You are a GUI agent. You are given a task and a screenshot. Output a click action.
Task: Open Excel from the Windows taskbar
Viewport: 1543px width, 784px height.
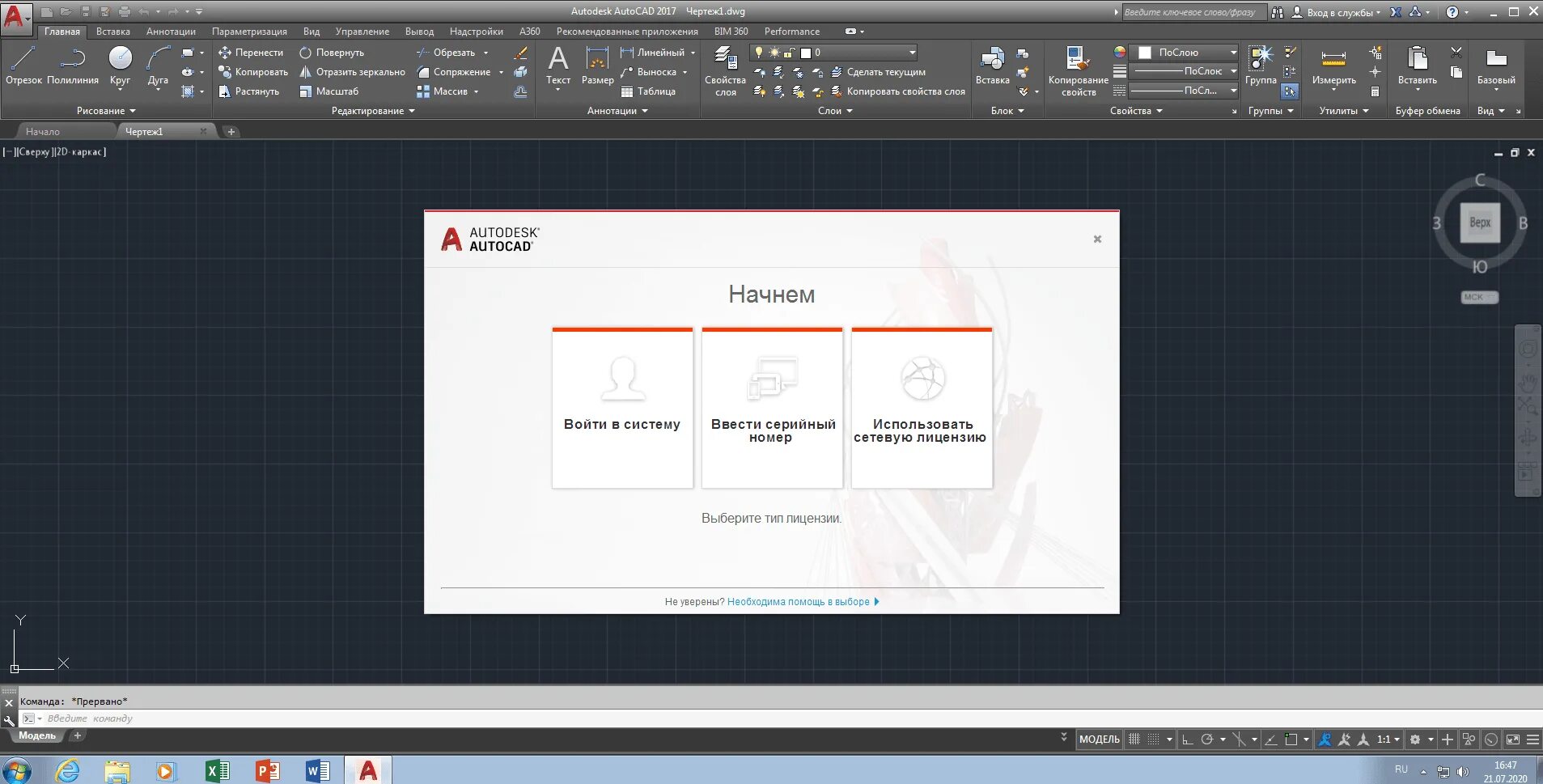click(217, 770)
